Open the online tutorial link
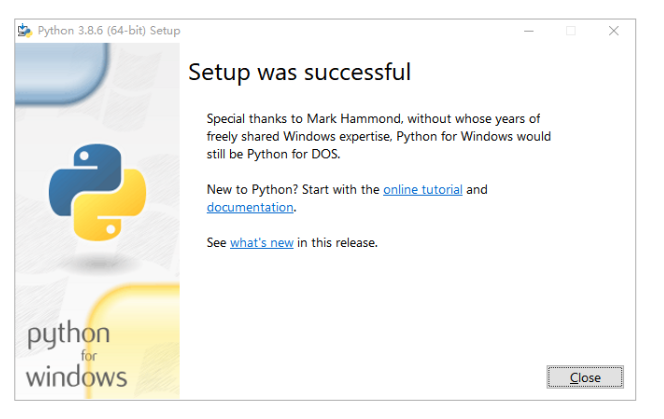Image resolution: width=664 pixels, height=419 pixels. 422,189
